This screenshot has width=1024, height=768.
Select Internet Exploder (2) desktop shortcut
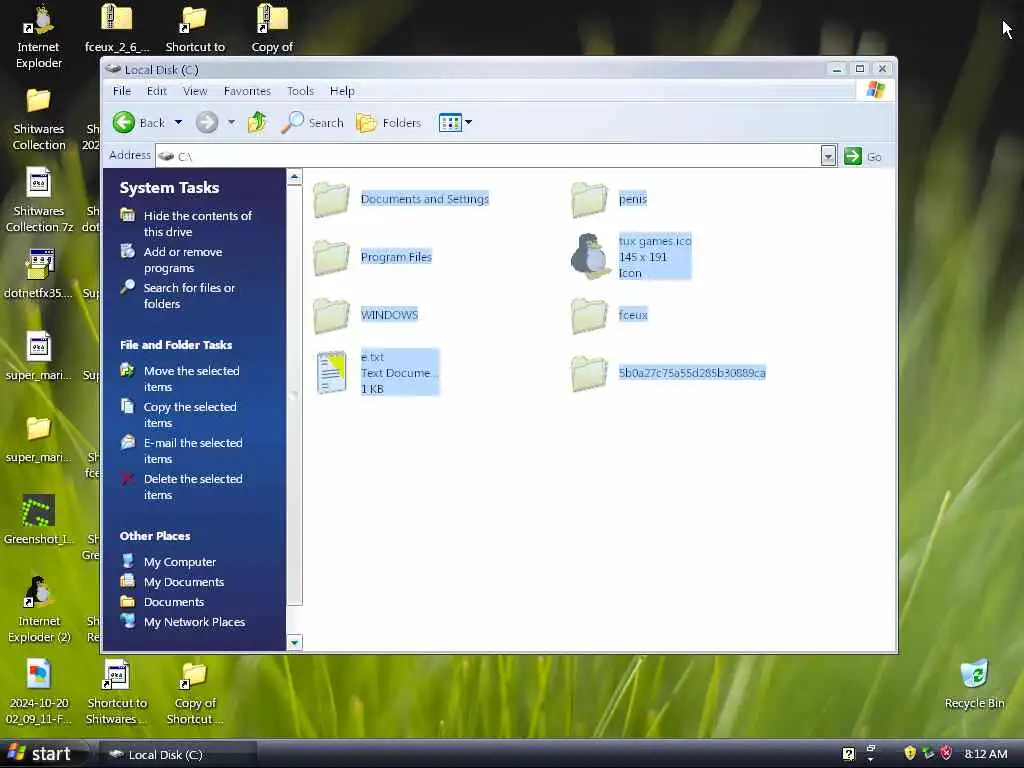[x=39, y=610]
